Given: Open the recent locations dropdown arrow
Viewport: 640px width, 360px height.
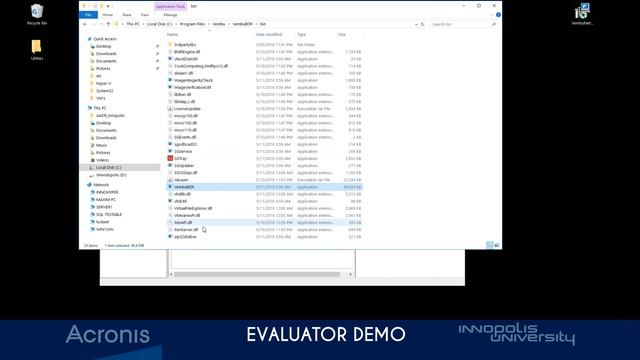Looking at the screenshot, I should tap(102, 24).
